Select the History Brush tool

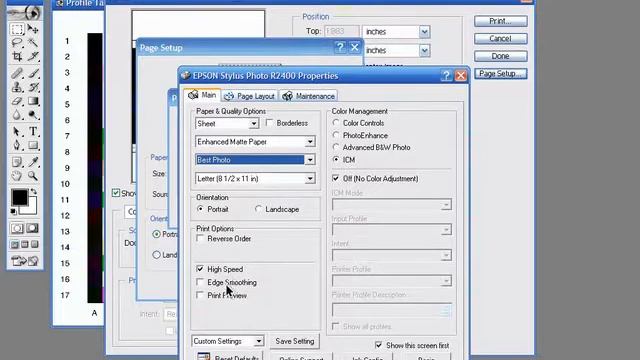(33, 87)
